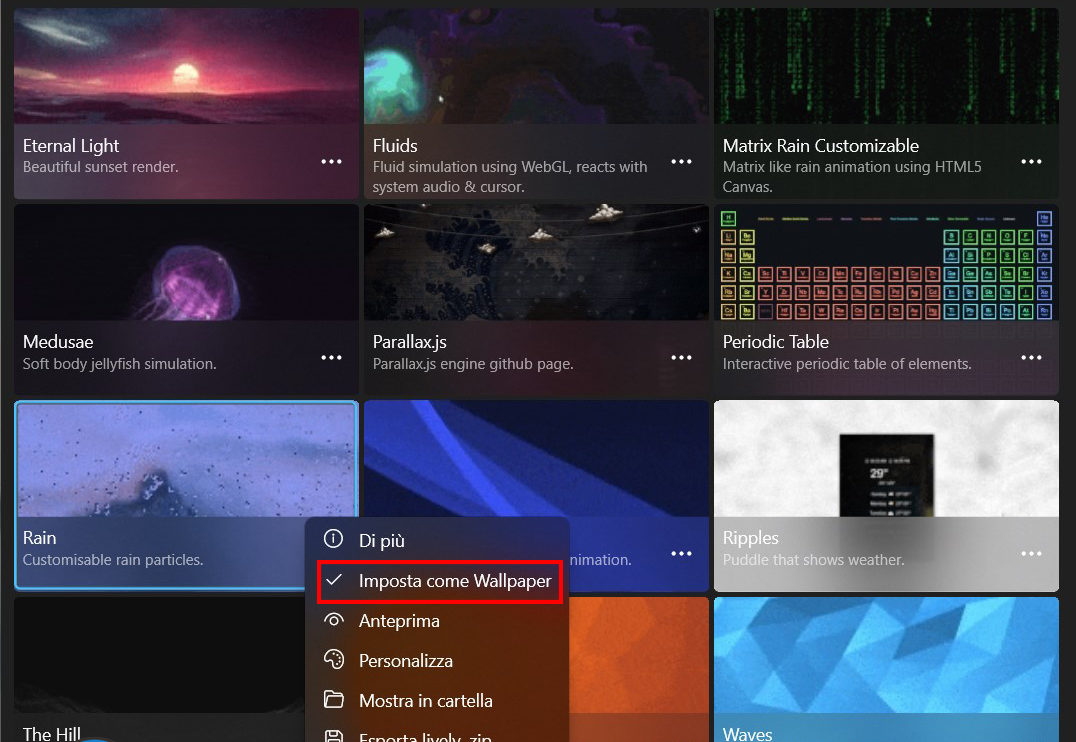Click the Waves title text
This screenshot has width=1076, height=742.
coord(747,734)
